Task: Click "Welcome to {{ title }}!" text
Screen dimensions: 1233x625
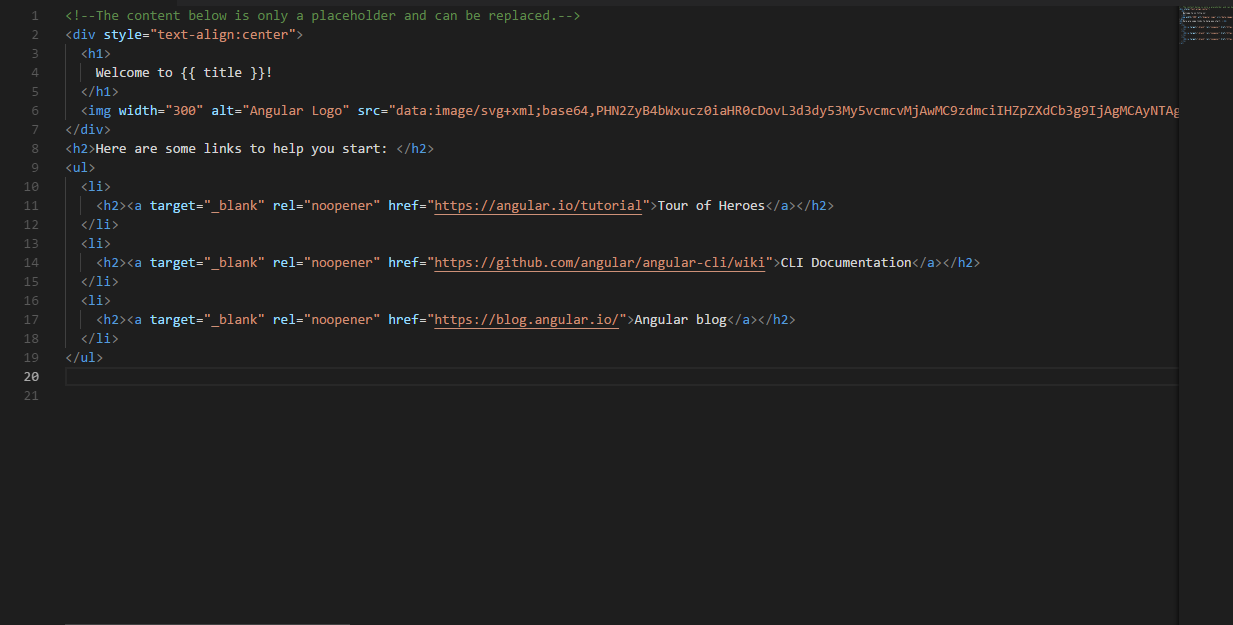Action: pos(183,73)
